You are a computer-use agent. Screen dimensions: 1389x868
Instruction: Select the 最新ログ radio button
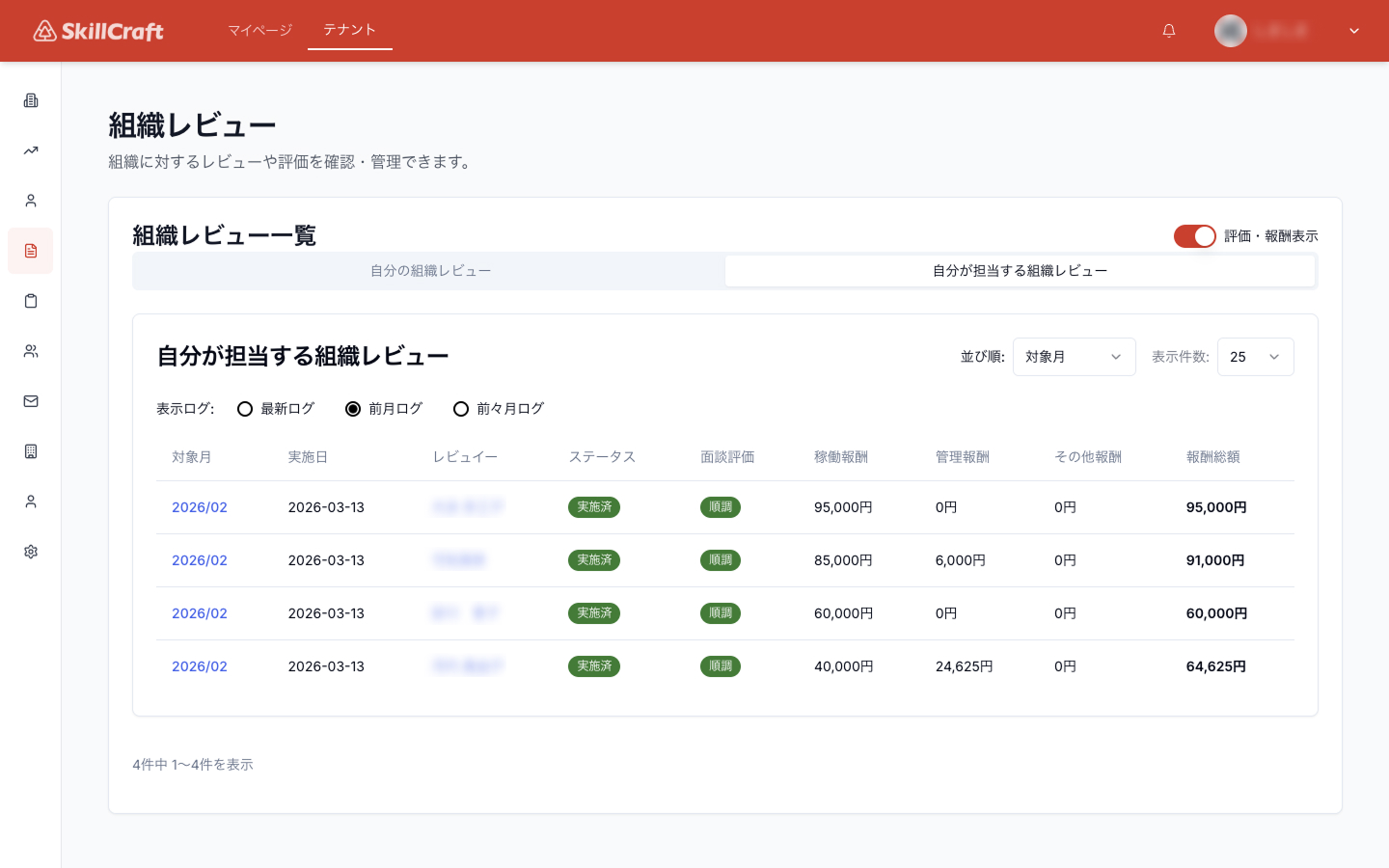(x=245, y=408)
